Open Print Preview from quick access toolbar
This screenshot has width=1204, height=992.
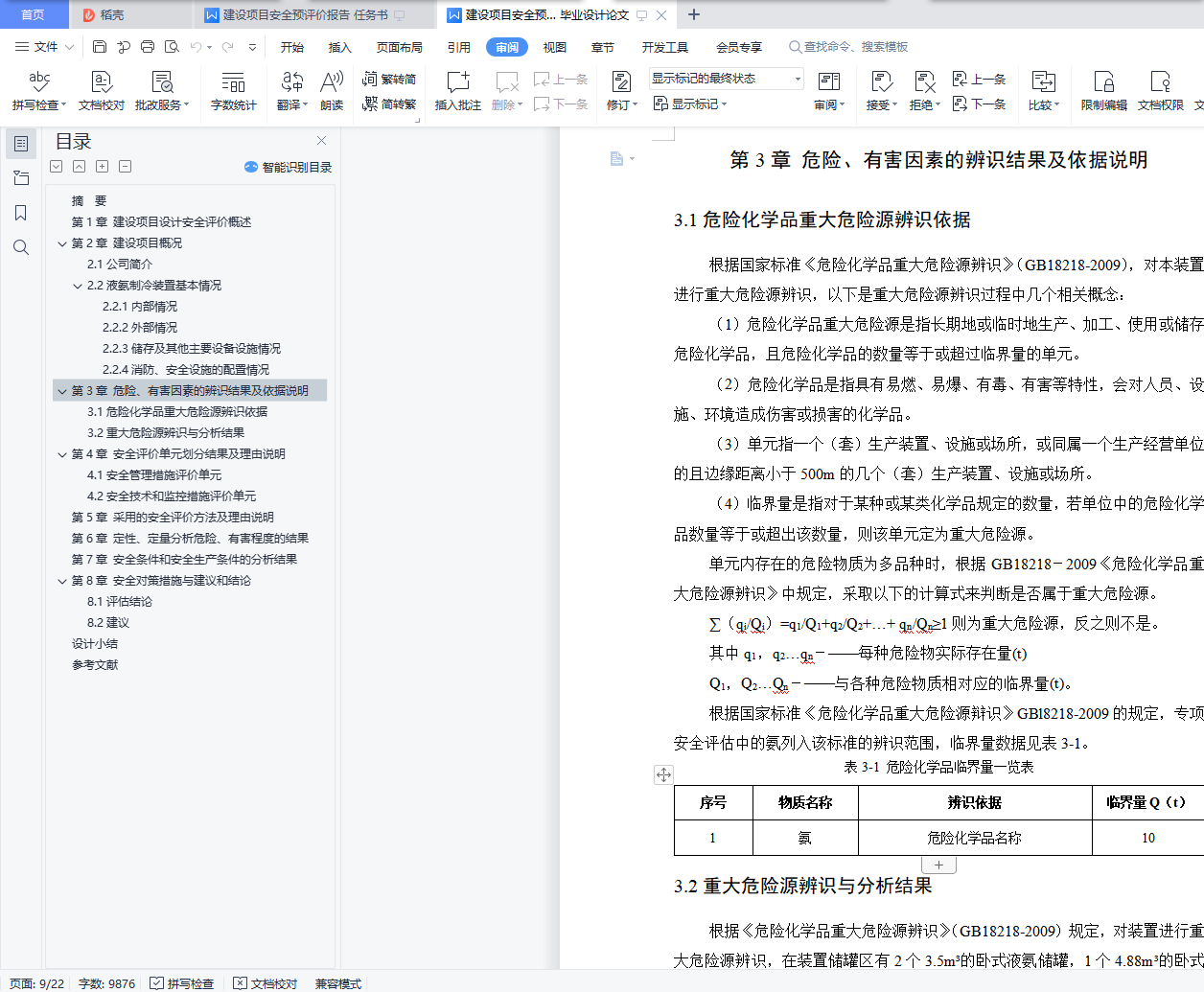coord(172,46)
